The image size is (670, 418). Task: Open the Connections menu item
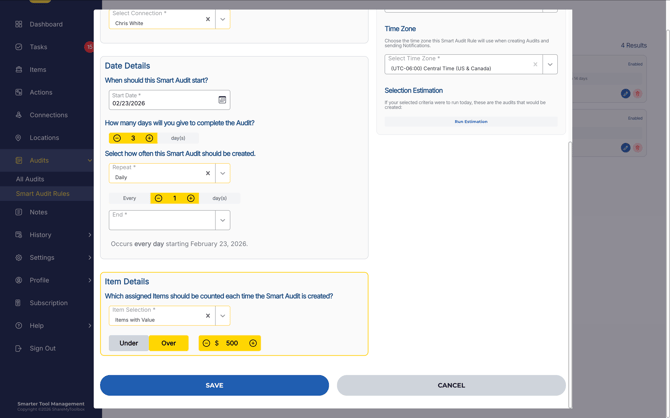pyautogui.click(x=48, y=115)
